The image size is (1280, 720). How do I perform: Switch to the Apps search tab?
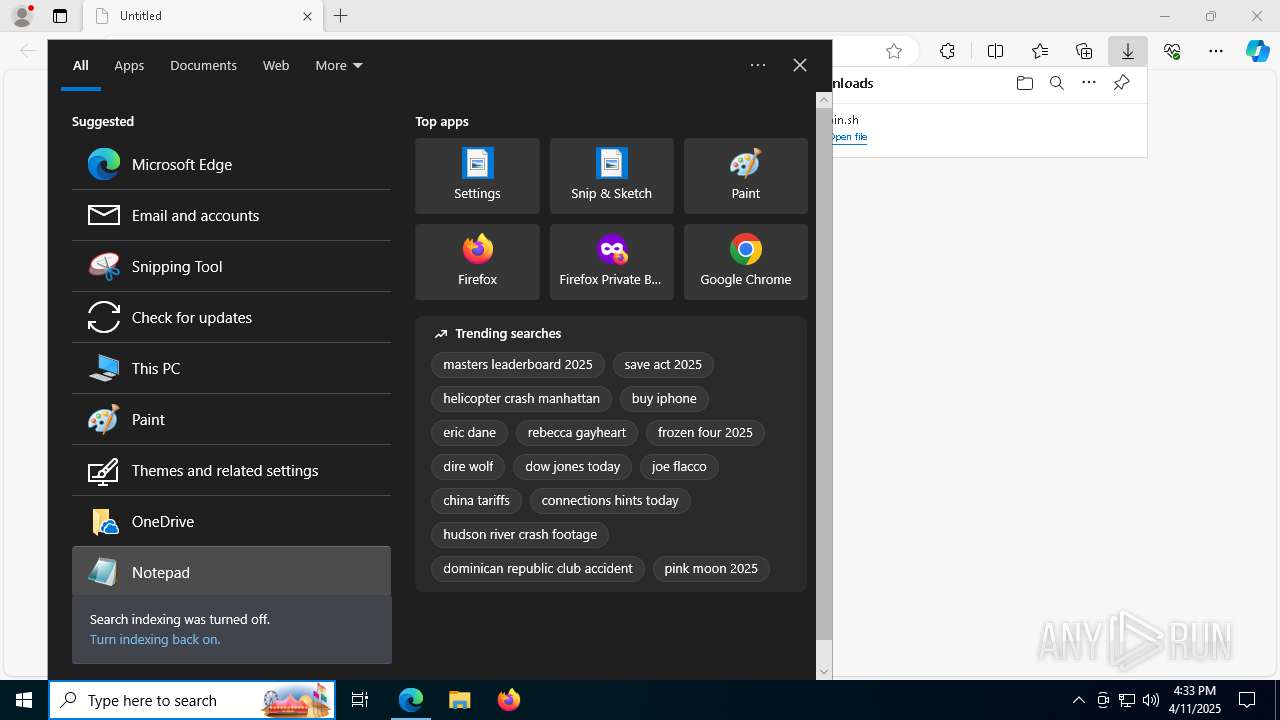pos(129,65)
